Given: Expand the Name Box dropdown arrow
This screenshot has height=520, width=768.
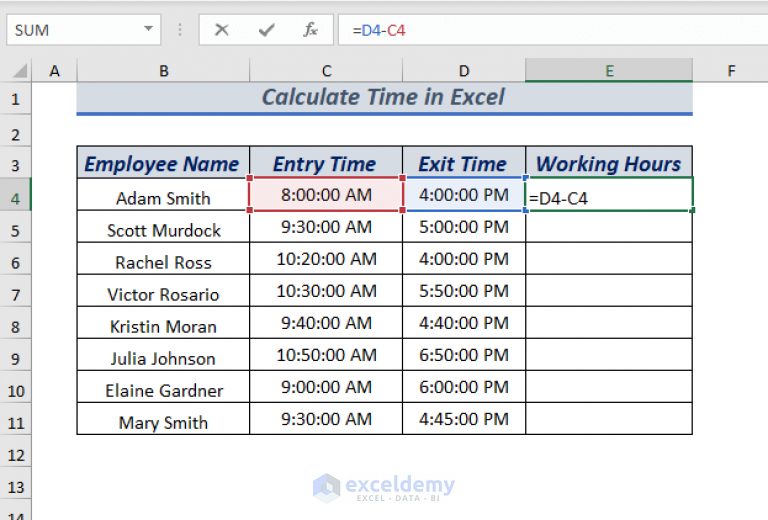Looking at the screenshot, I should [x=148, y=29].
